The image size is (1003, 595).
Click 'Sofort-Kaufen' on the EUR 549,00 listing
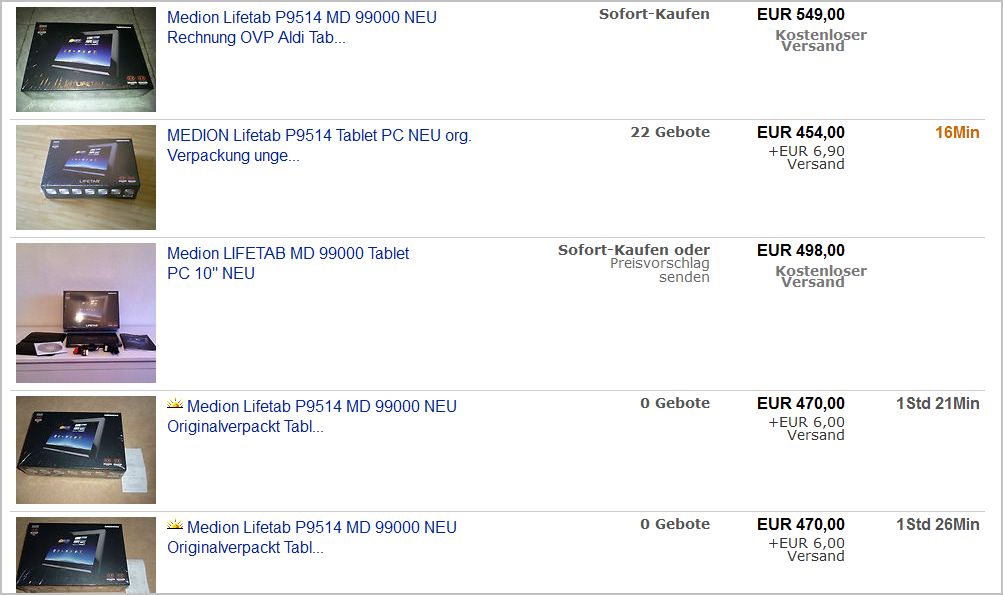coord(654,14)
